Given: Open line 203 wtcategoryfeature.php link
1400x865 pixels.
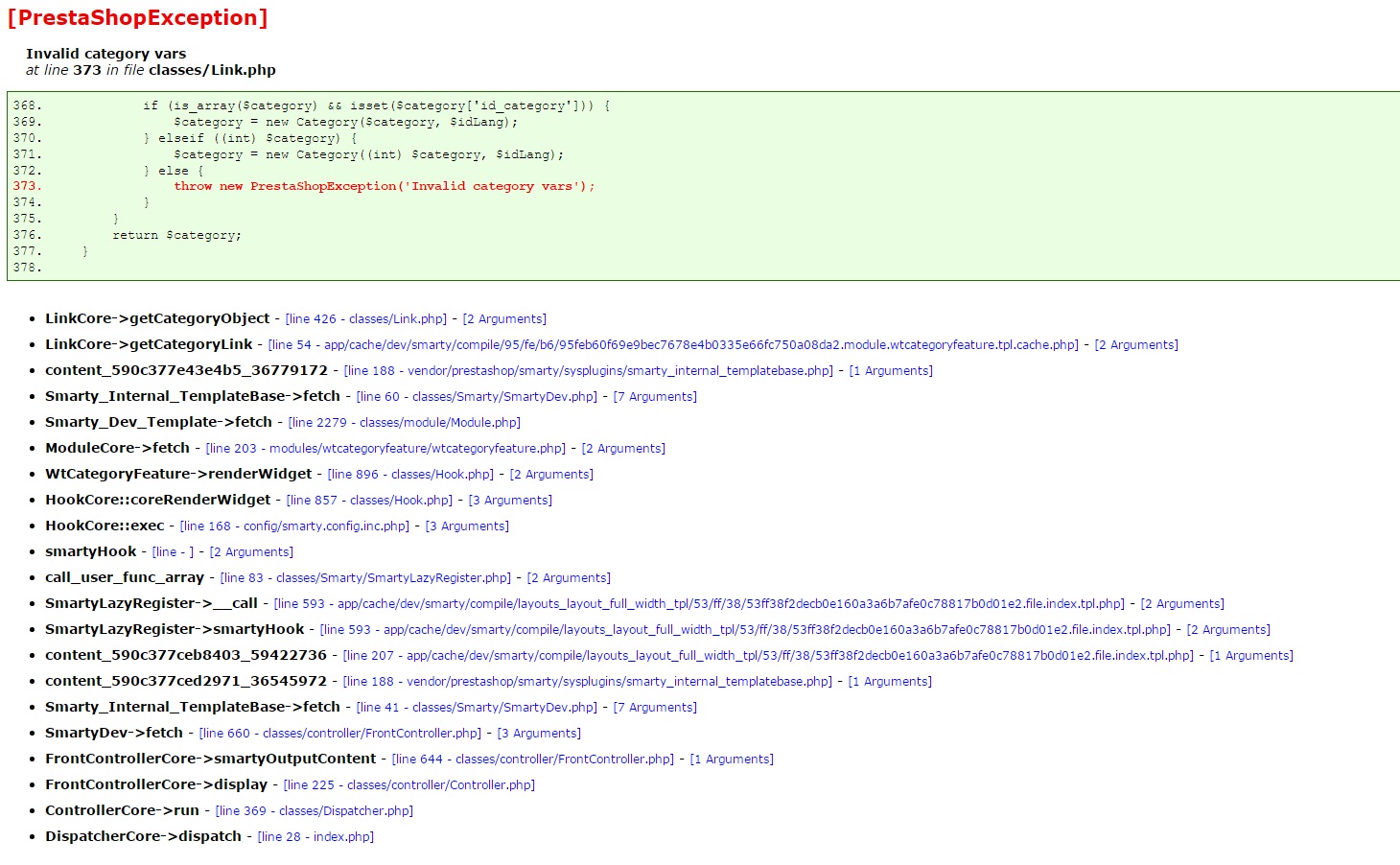Looking at the screenshot, I should click(386, 449).
